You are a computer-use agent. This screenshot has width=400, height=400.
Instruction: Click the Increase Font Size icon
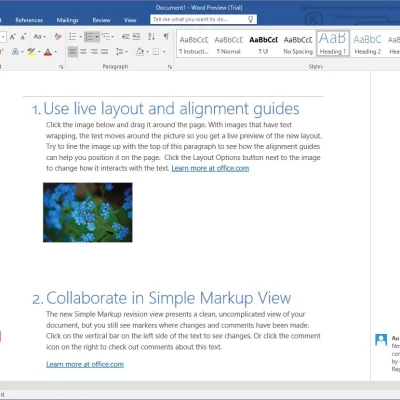click(x=13, y=37)
